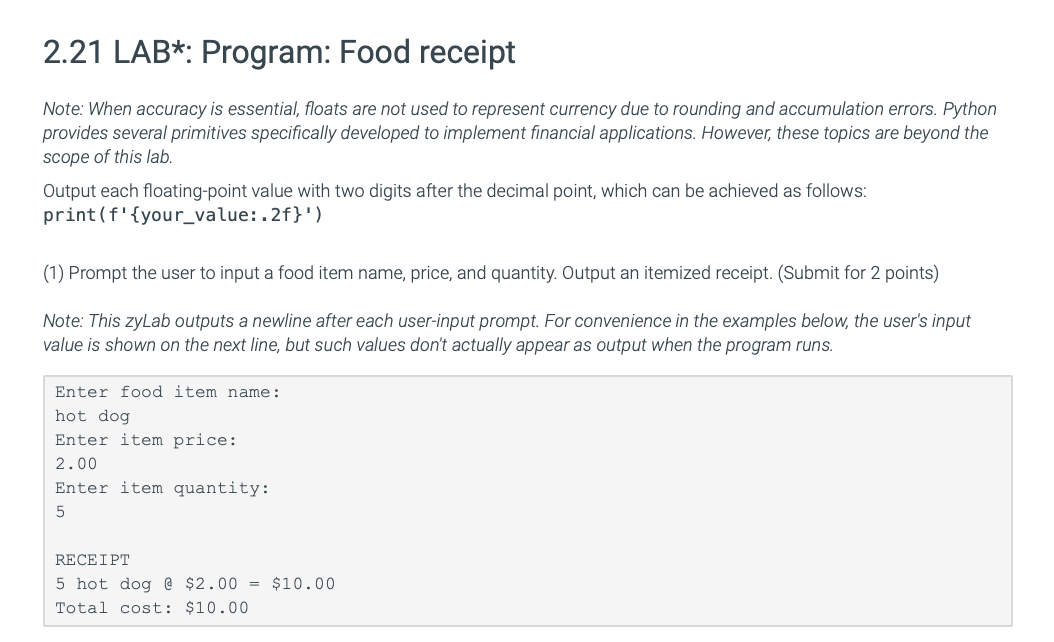Click the '2.00' price input line
1054x642 pixels.
tap(76, 464)
